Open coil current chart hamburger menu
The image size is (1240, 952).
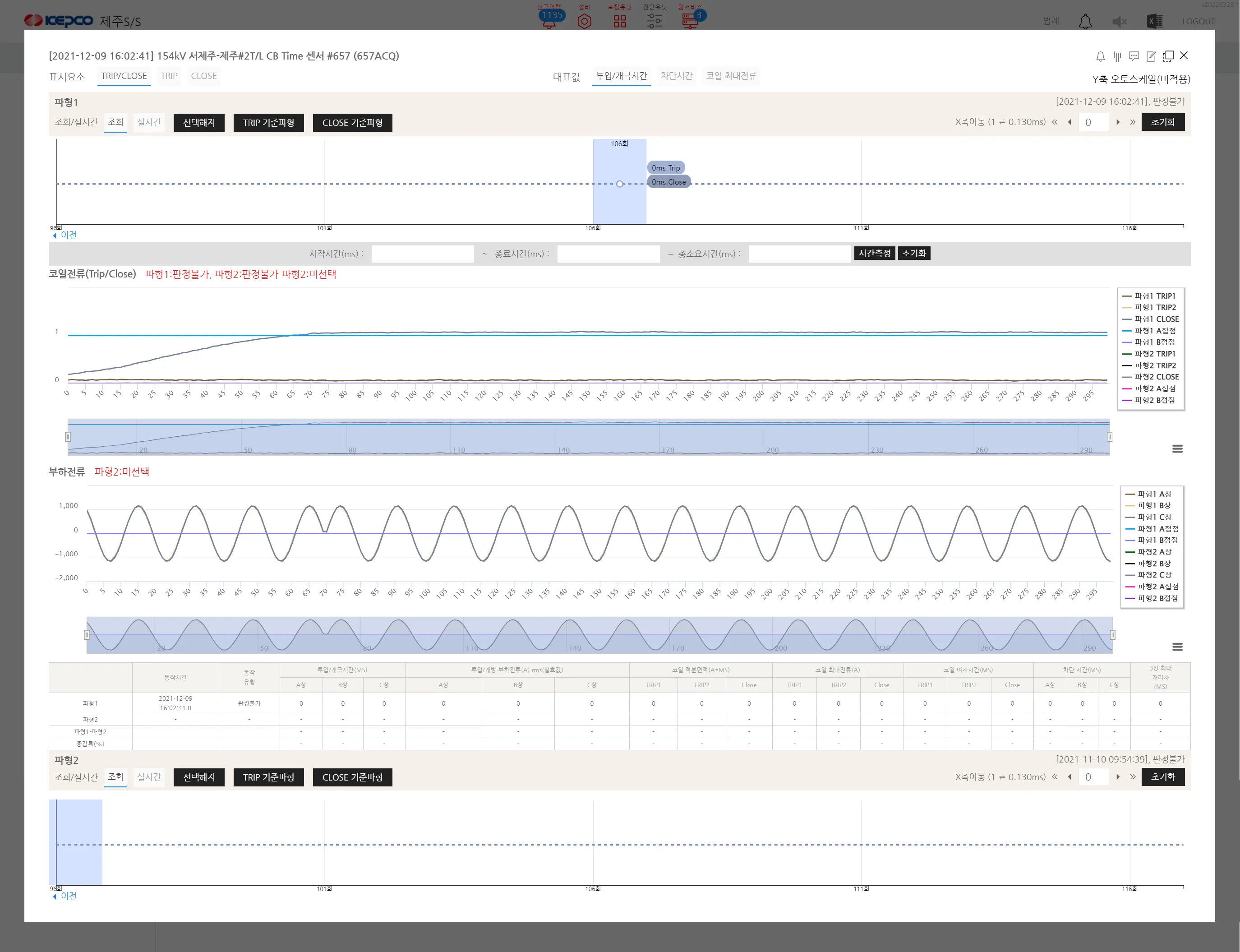click(1177, 449)
